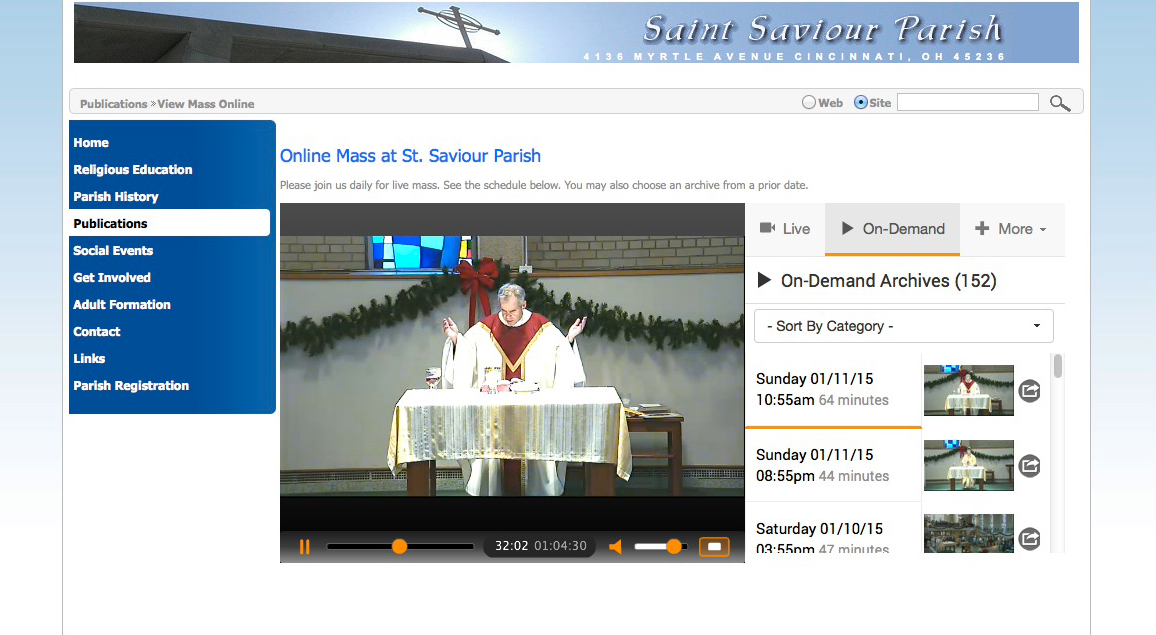The height and width of the screenshot is (635, 1156).
Task: Open Get Involved page
Action: click(x=111, y=278)
